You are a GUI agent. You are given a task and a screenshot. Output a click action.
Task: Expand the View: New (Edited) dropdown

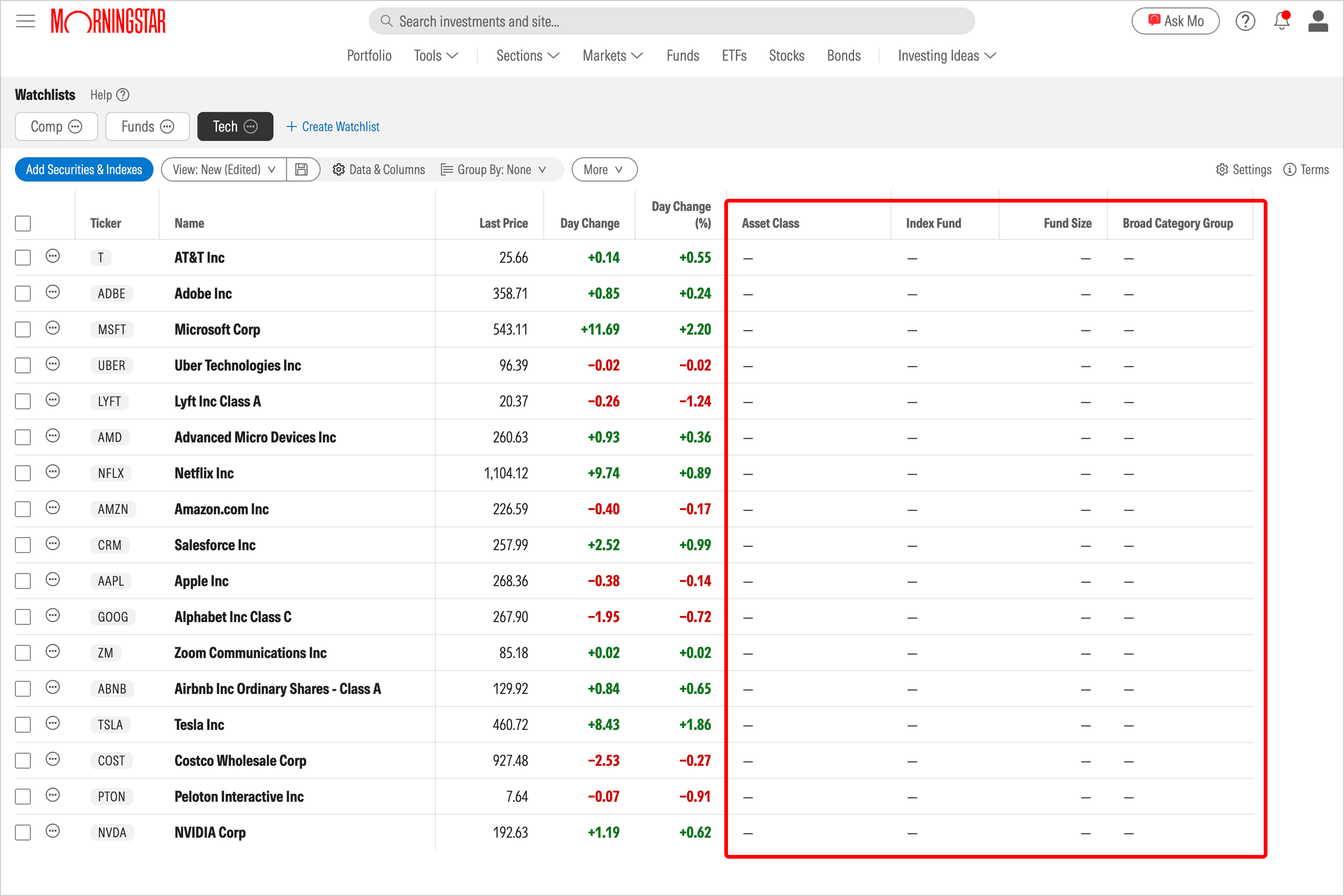[x=224, y=170]
